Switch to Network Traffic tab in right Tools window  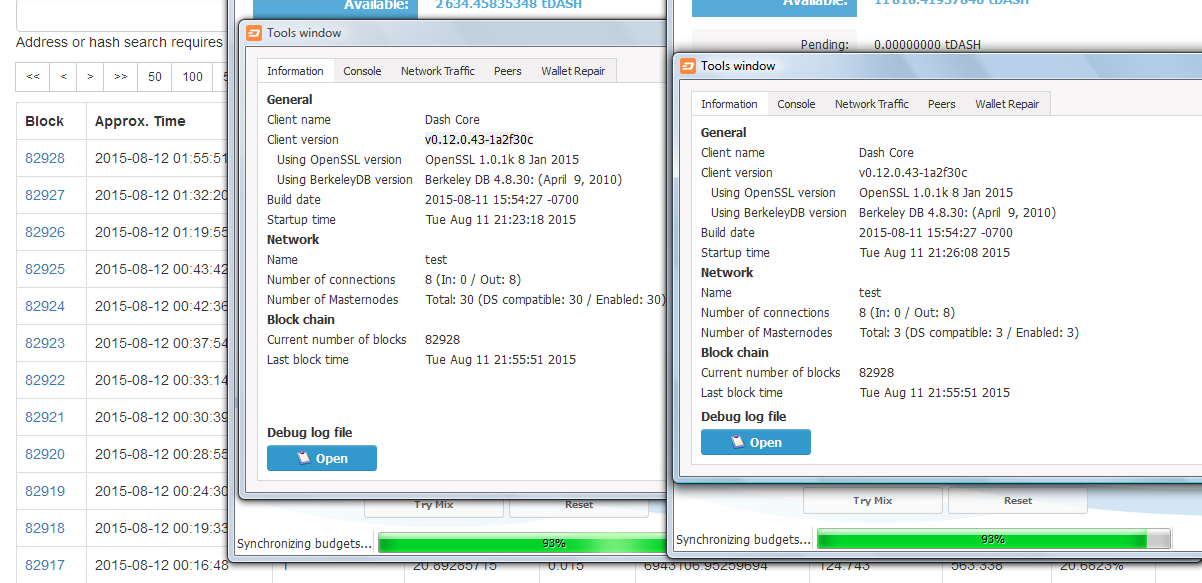pyautogui.click(x=872, y=104)
